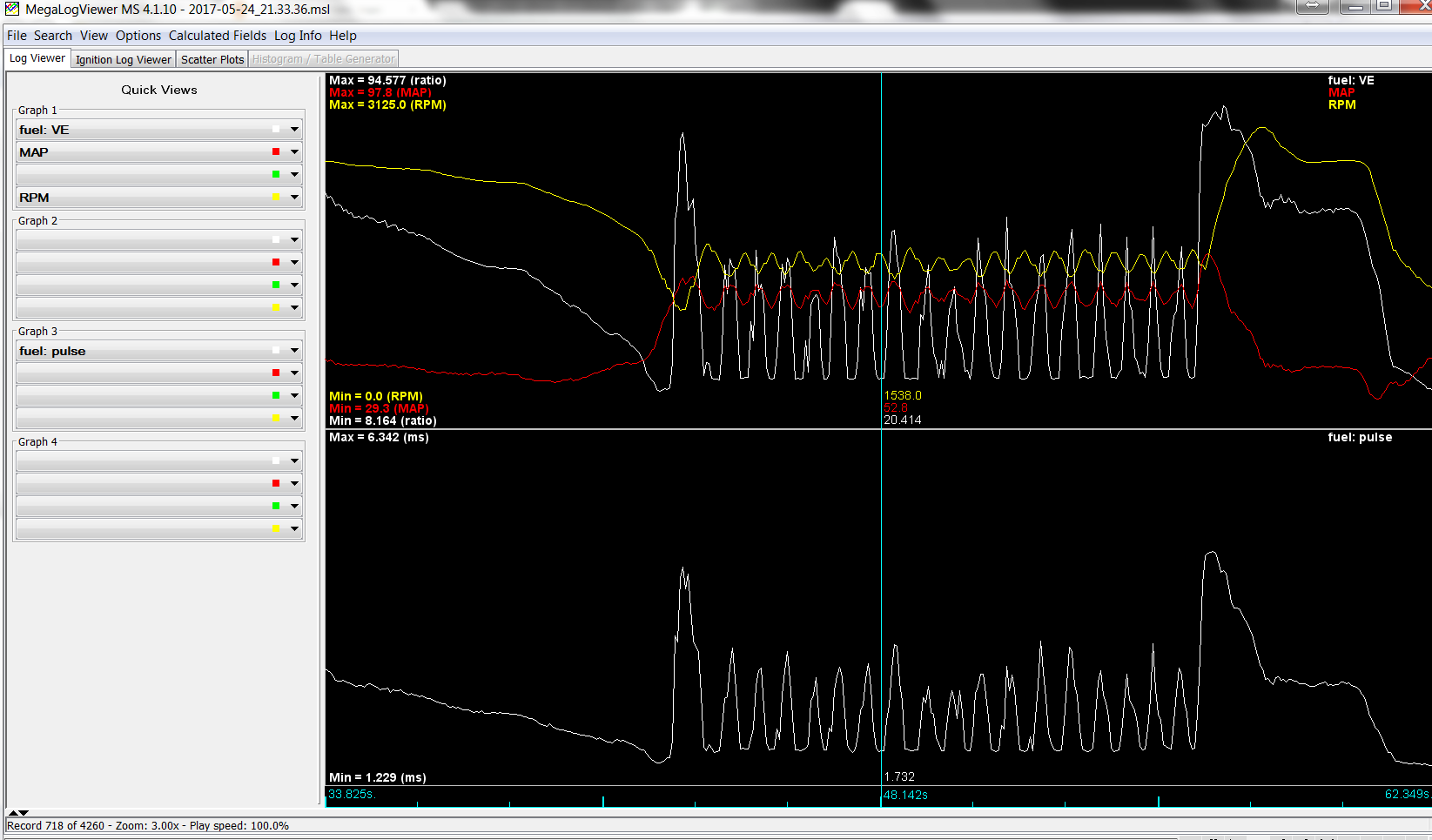Click the red MAP legend label on graph
Screen dimensions: 1432x840
coord(1341,92)
